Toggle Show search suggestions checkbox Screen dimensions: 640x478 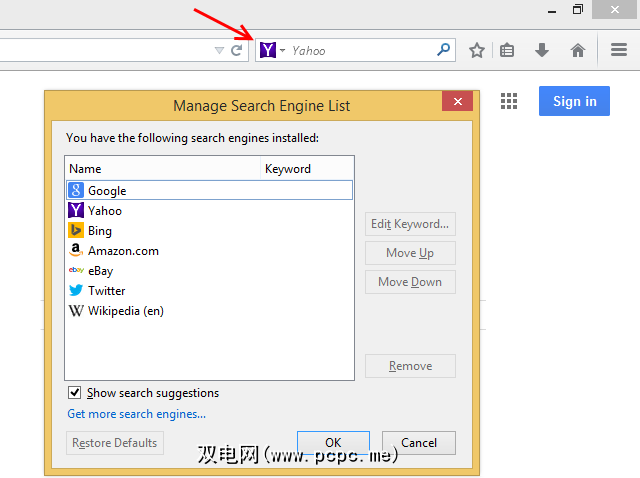click(74, 393)
